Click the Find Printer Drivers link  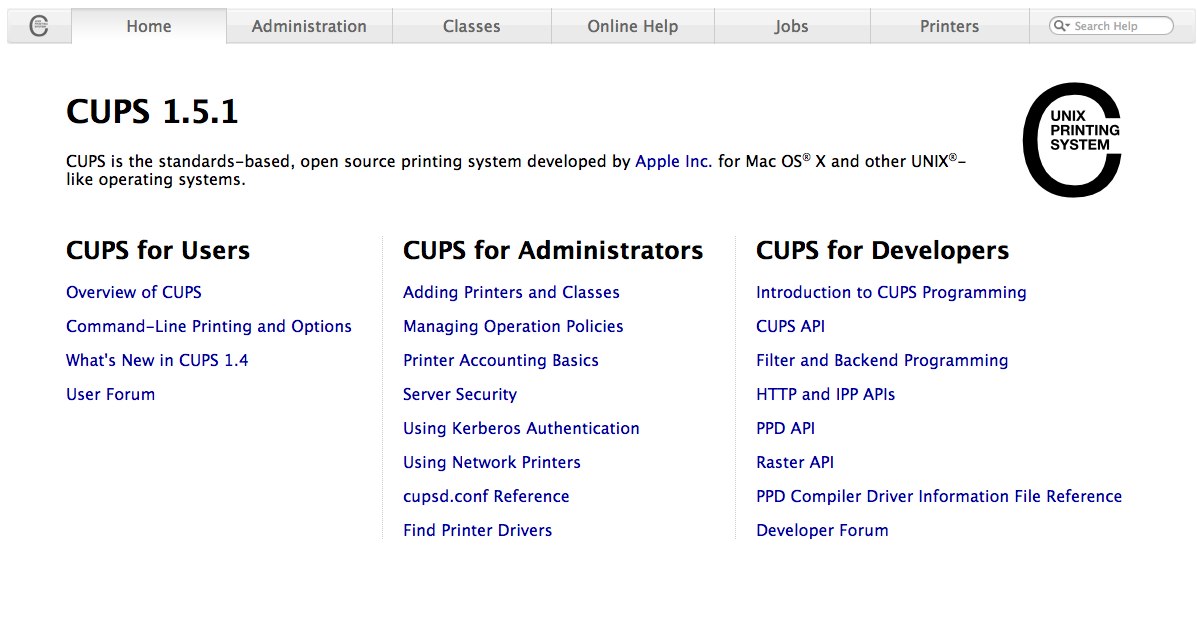click(477, 530)
